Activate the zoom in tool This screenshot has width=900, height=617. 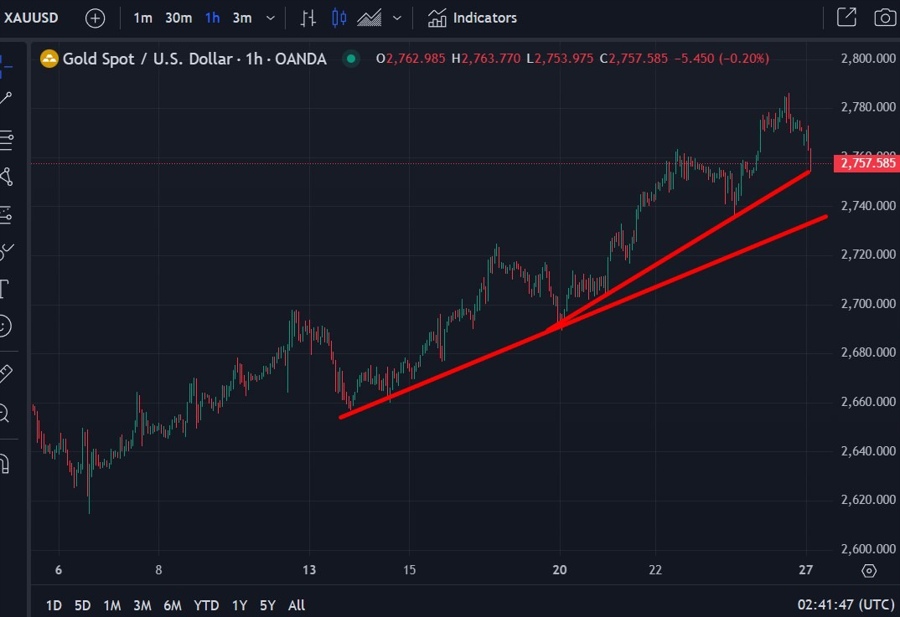pos(5,413)
